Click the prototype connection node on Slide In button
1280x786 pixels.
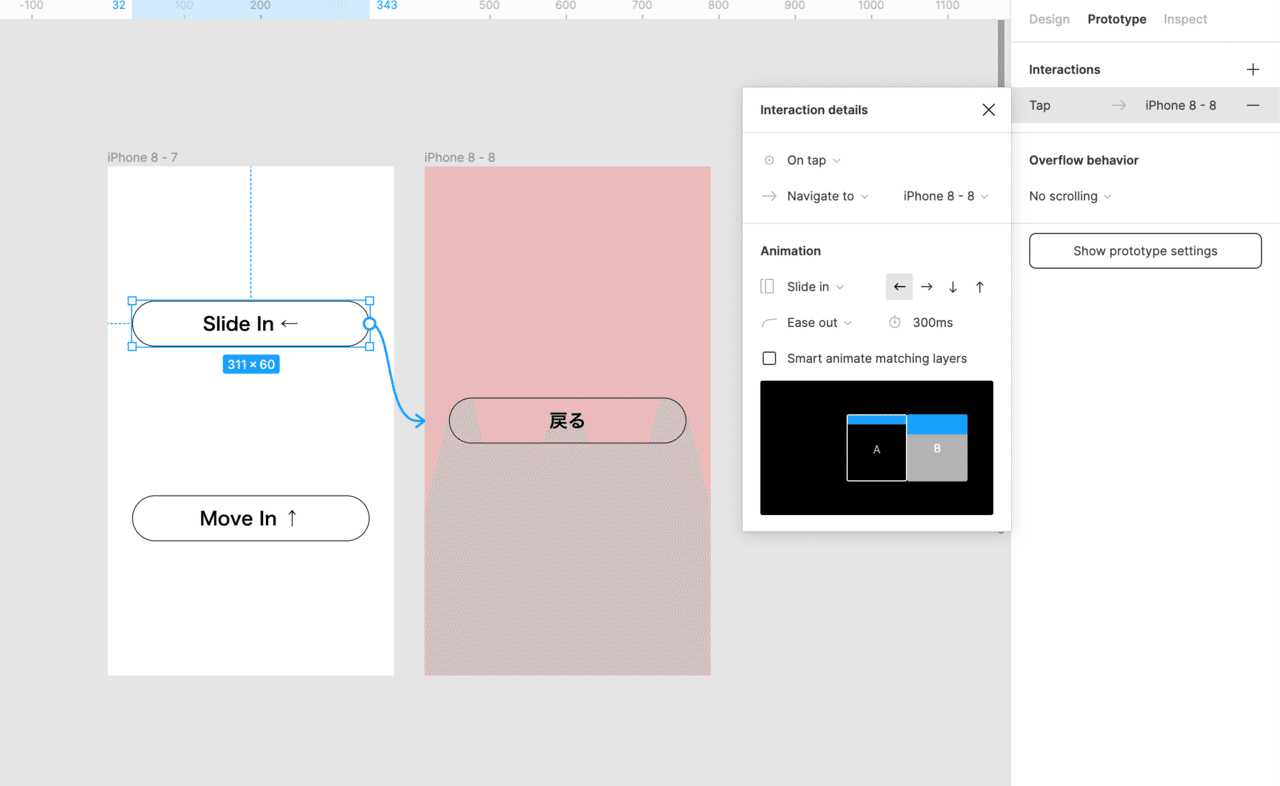[370, 323]
